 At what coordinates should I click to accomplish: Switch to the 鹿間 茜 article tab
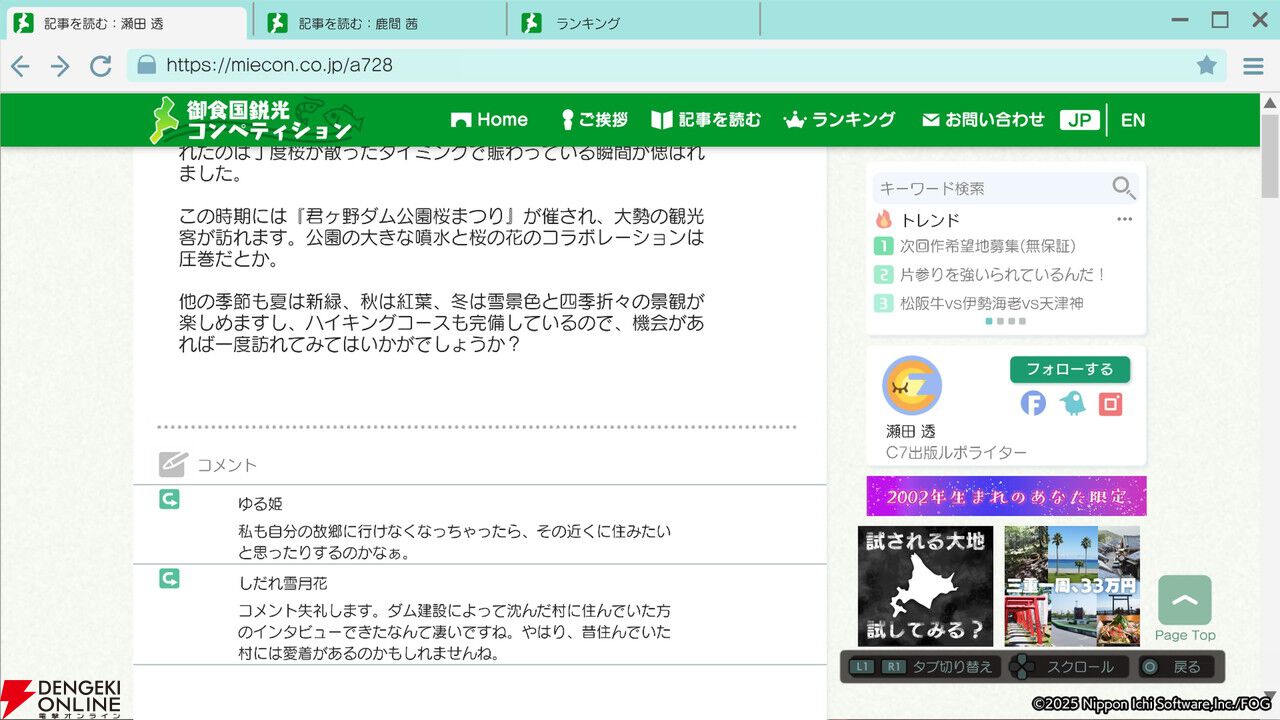point(380,23)
